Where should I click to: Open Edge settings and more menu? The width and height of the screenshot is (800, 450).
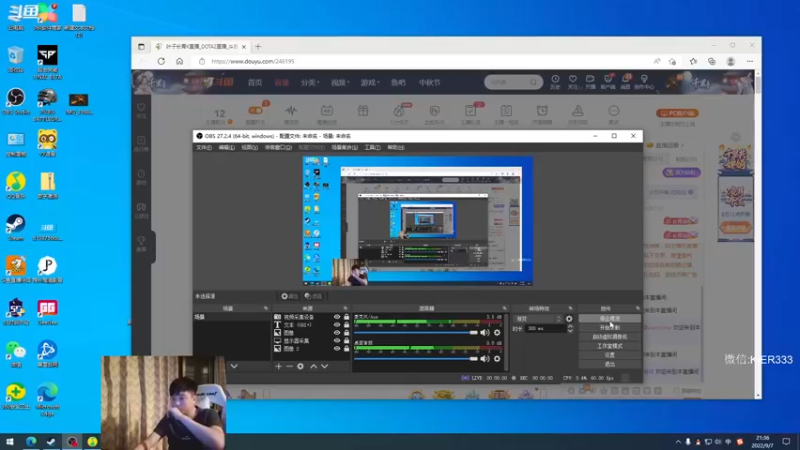click(749, 61)
